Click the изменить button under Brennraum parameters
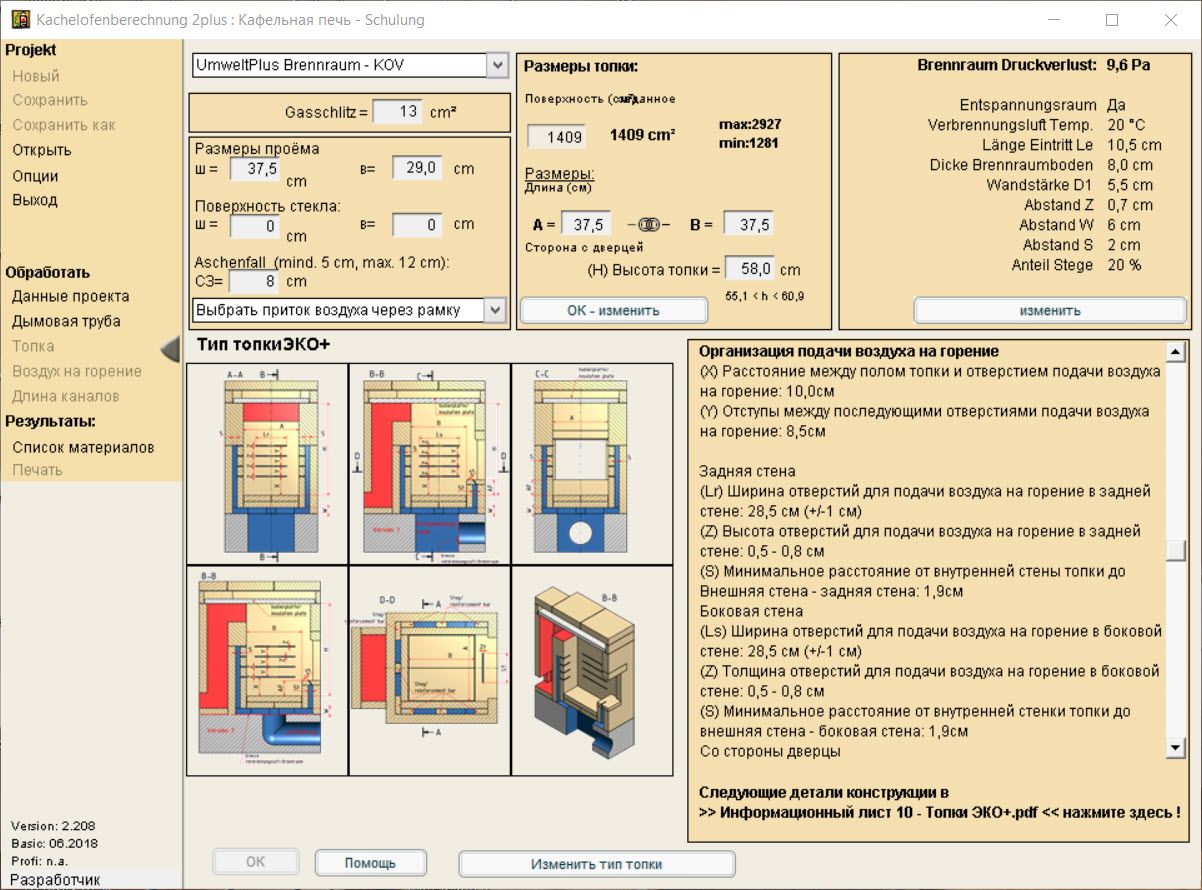 coord(1050,310)
